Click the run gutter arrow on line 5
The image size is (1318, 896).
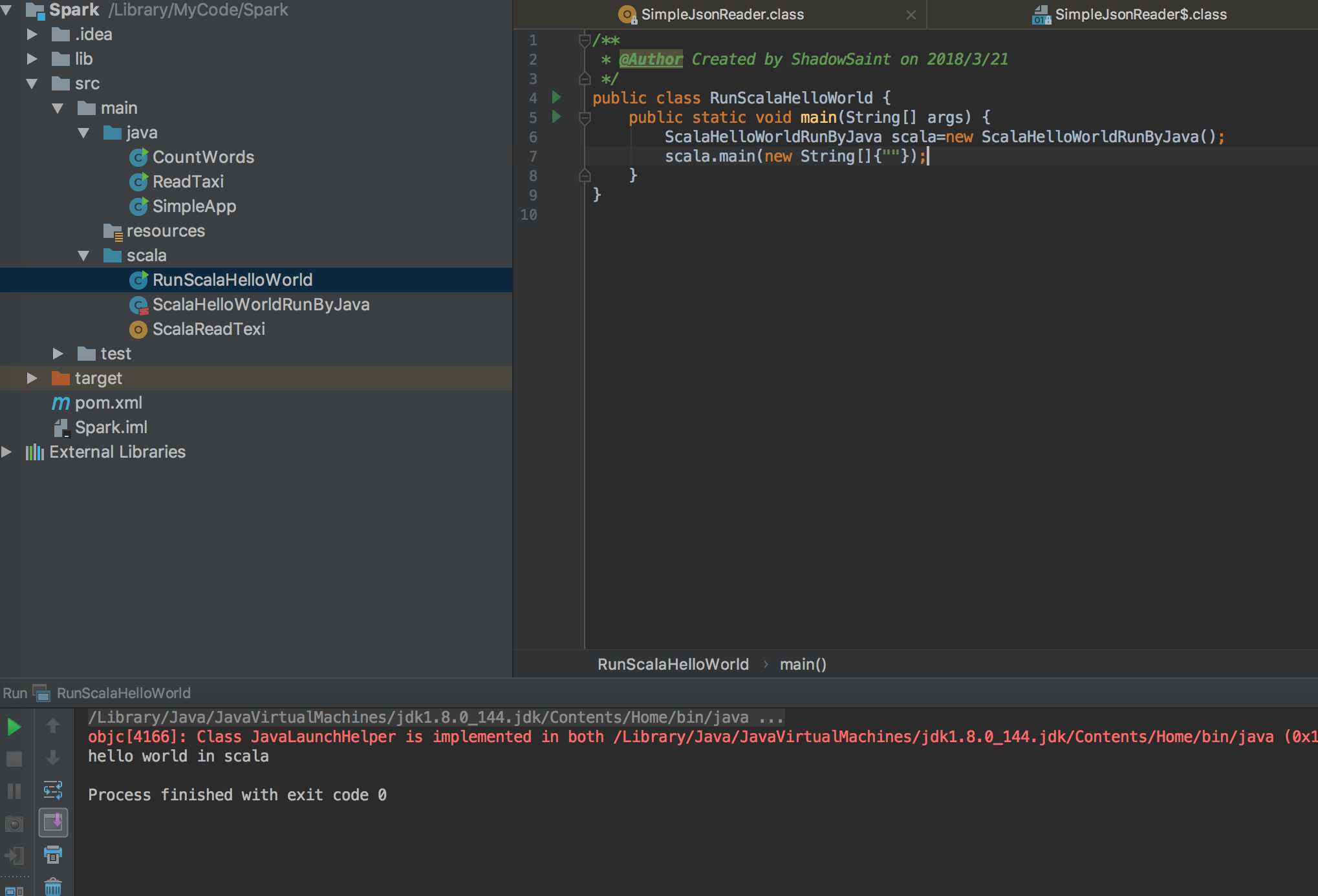pos(556,117)
